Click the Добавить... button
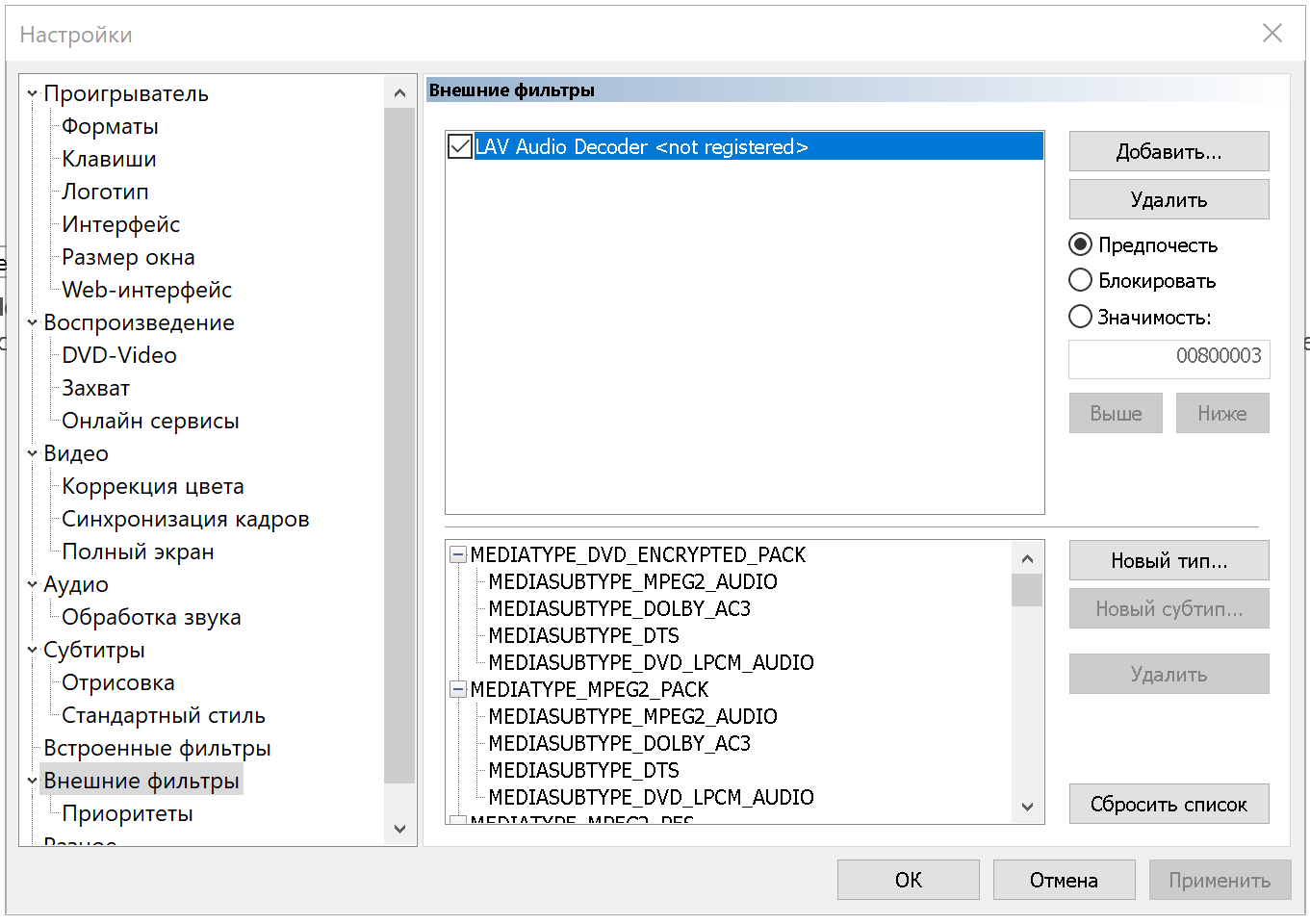 1169,152
